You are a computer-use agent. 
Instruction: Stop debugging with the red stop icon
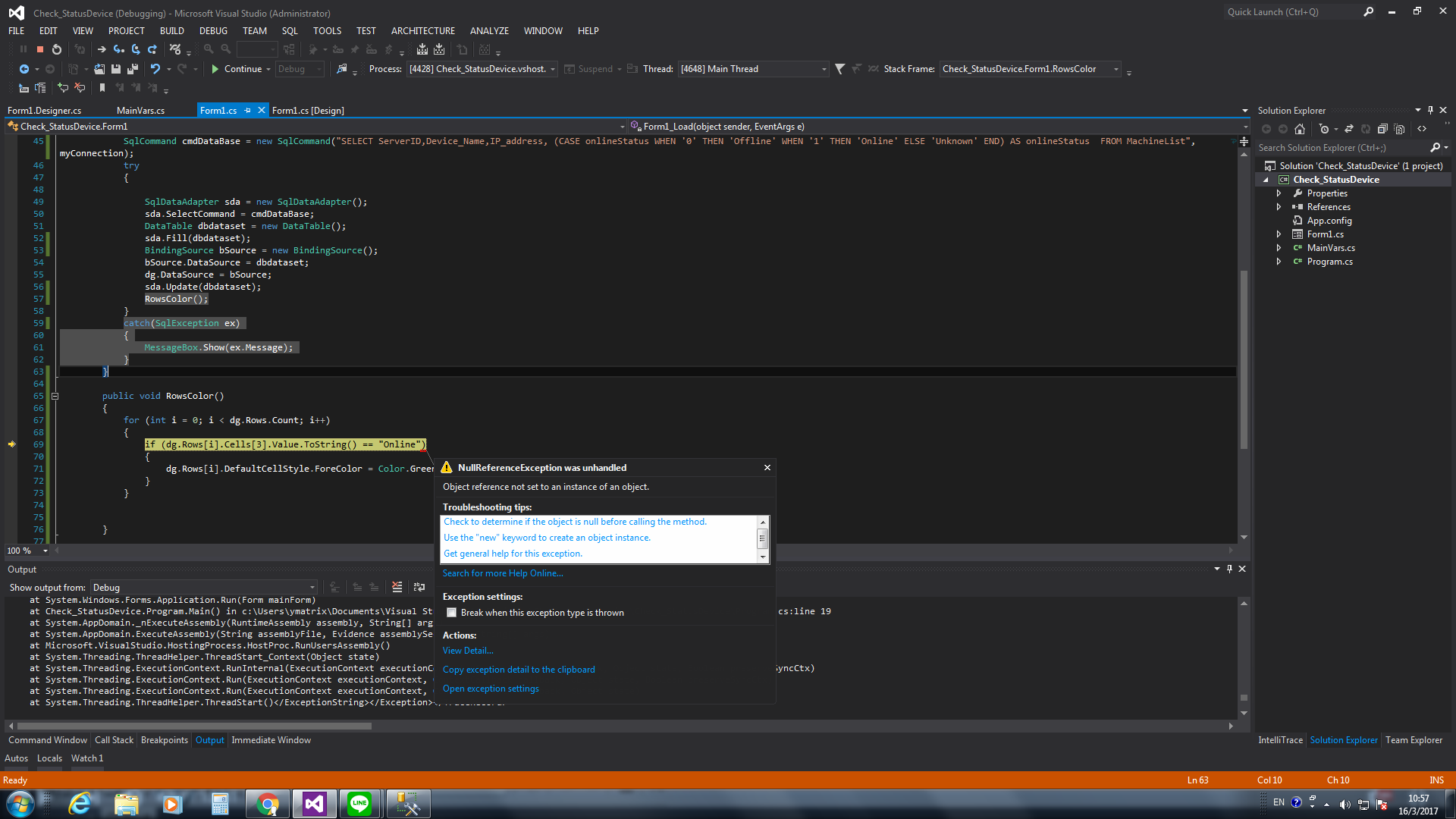pyautogui.click(x=40, y=49)
